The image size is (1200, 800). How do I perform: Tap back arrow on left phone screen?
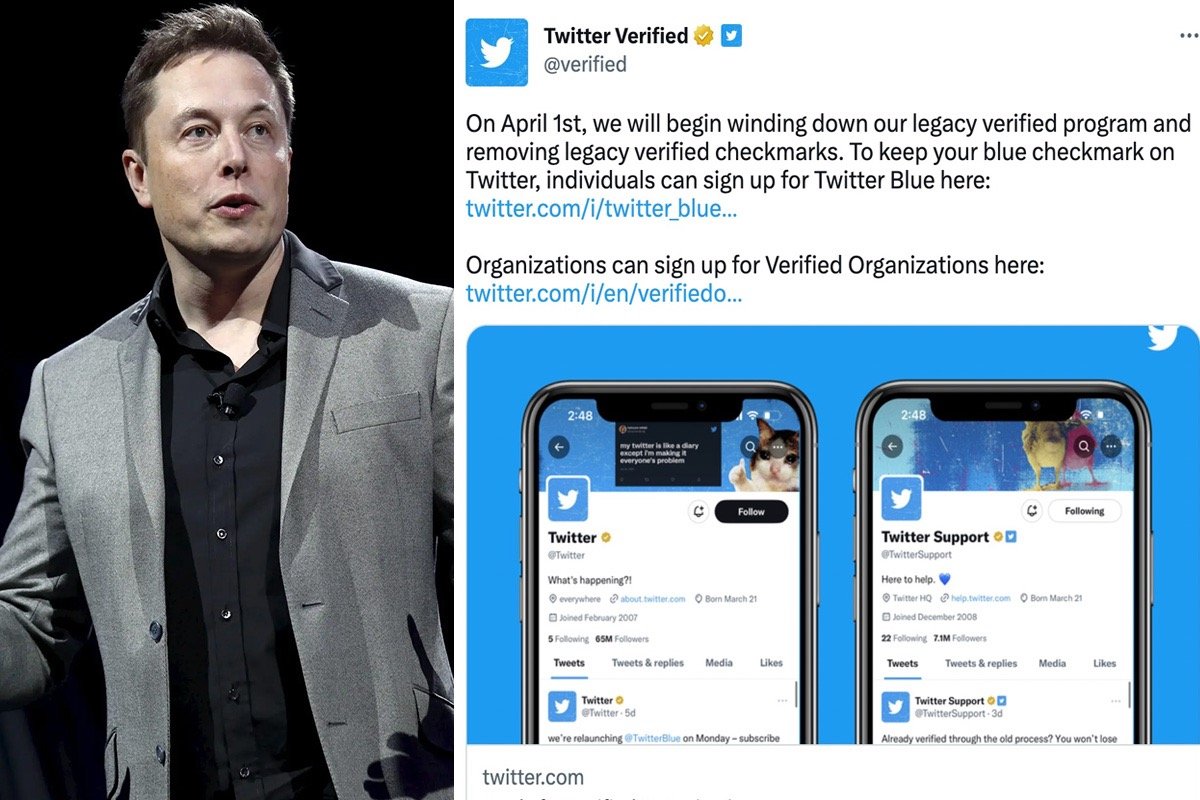(x=559, y=448)
